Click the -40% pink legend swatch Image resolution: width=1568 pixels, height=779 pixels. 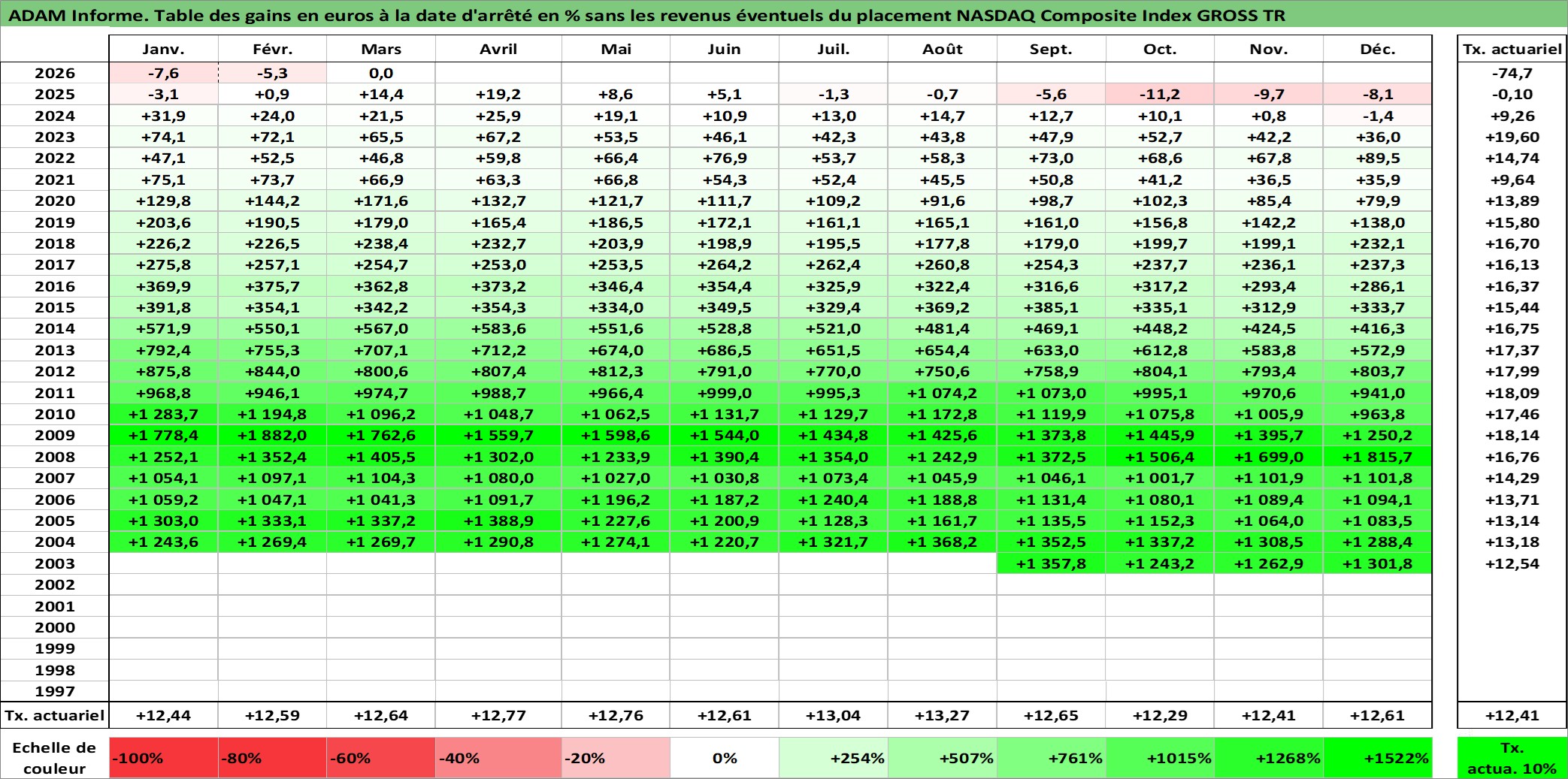click(x=498, y=757)
